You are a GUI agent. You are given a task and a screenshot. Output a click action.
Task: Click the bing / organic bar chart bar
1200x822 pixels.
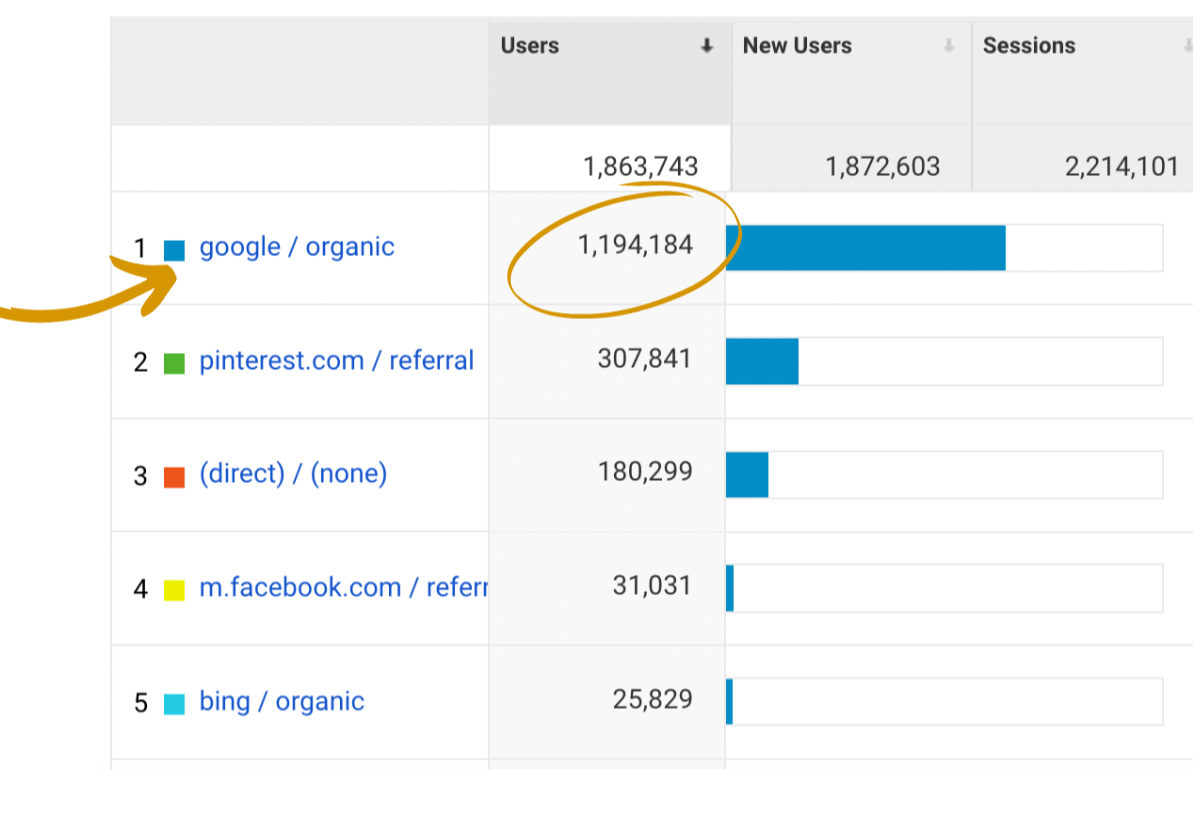[x=730, y=702]
